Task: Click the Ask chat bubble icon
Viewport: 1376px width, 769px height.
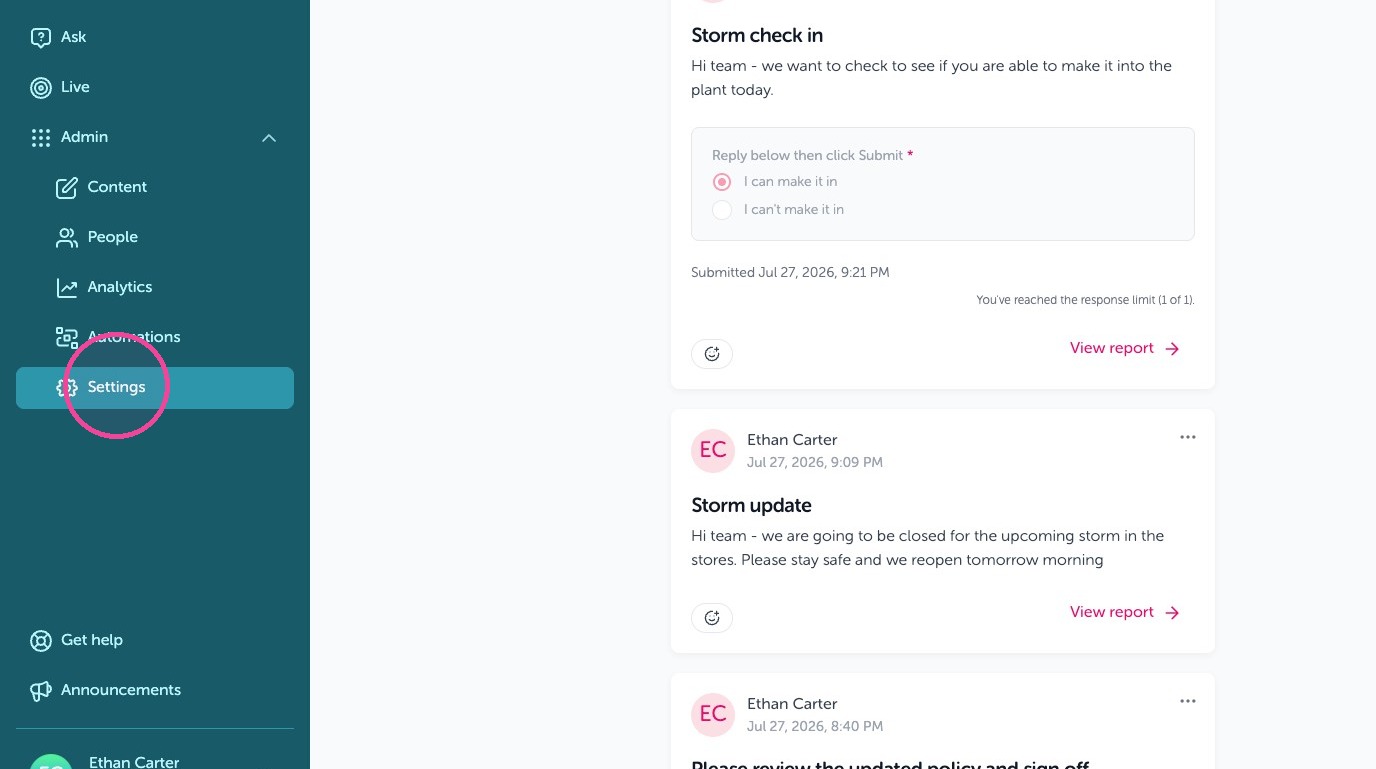Action: pos(41,37)
